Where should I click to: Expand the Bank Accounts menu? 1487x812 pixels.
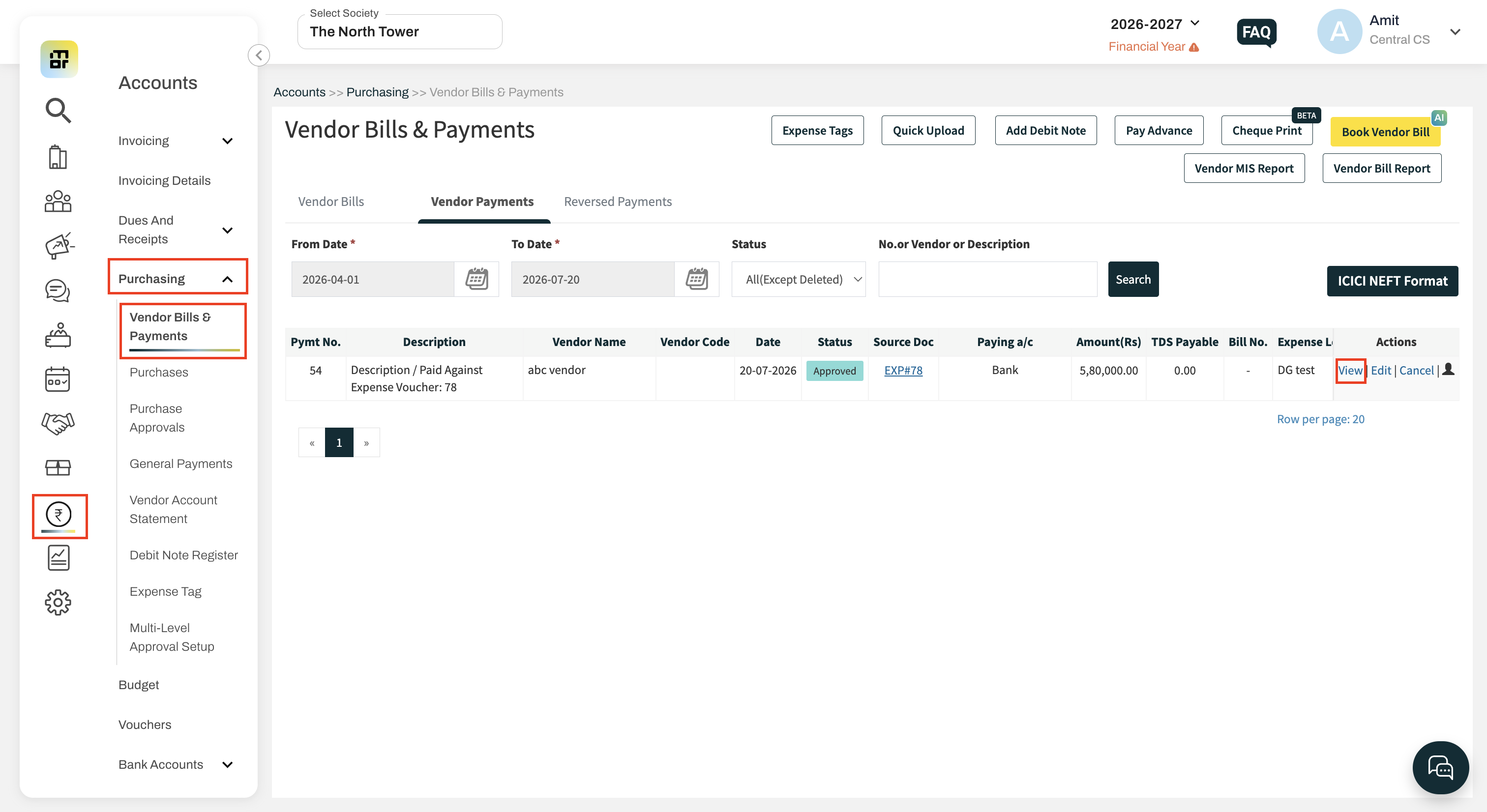coord(175,764)
